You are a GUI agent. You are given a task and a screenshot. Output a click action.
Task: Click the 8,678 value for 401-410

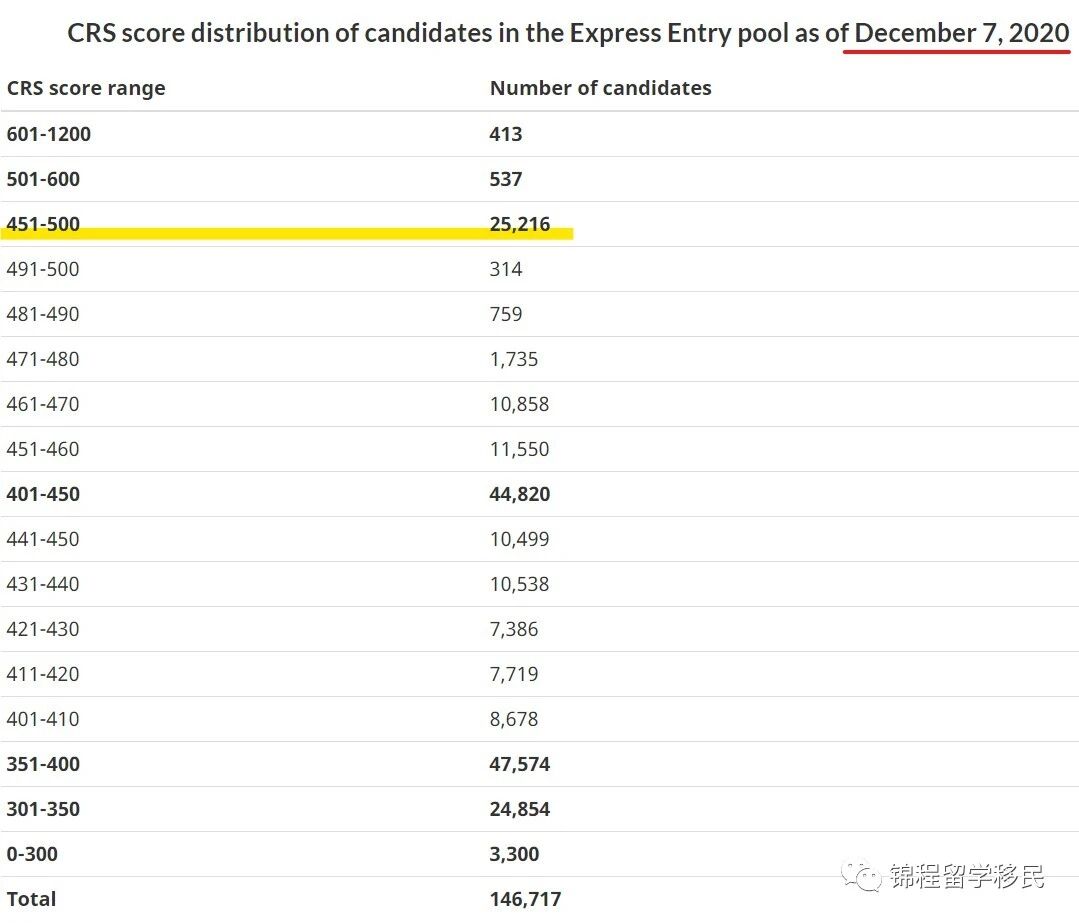click(514, 719)
